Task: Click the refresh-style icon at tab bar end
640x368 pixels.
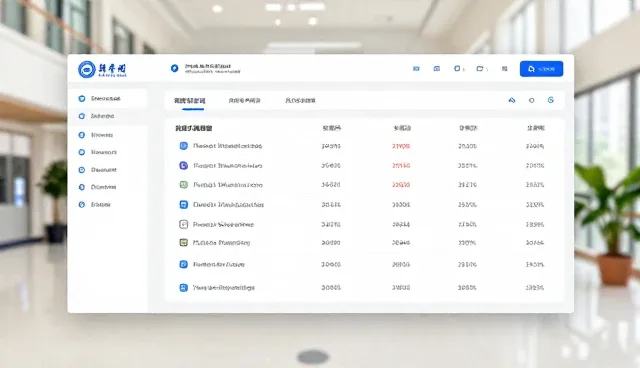Action: [x=551, y=100]
